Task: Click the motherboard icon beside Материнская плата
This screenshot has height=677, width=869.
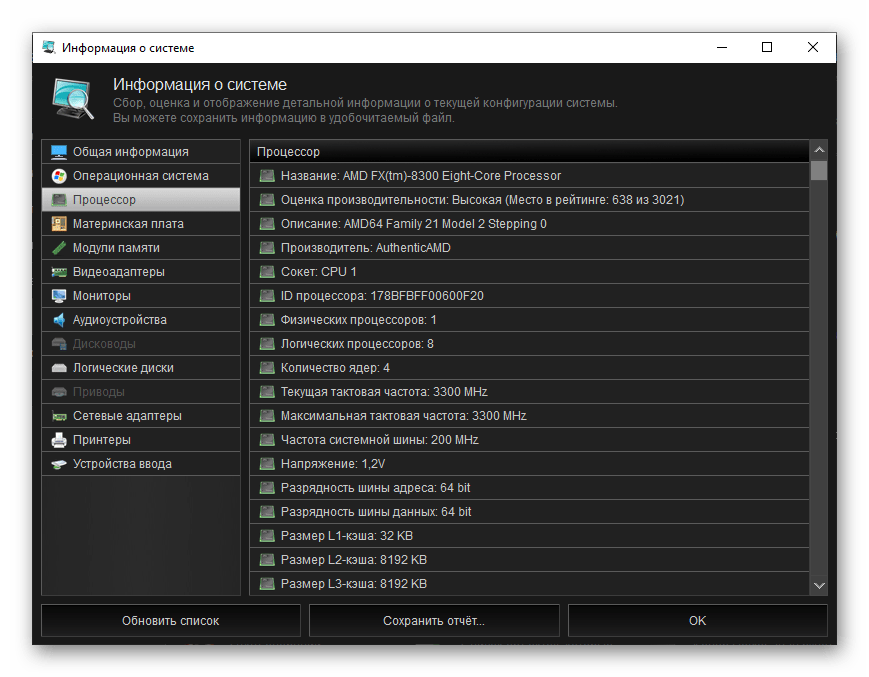Action: (59, 224)
